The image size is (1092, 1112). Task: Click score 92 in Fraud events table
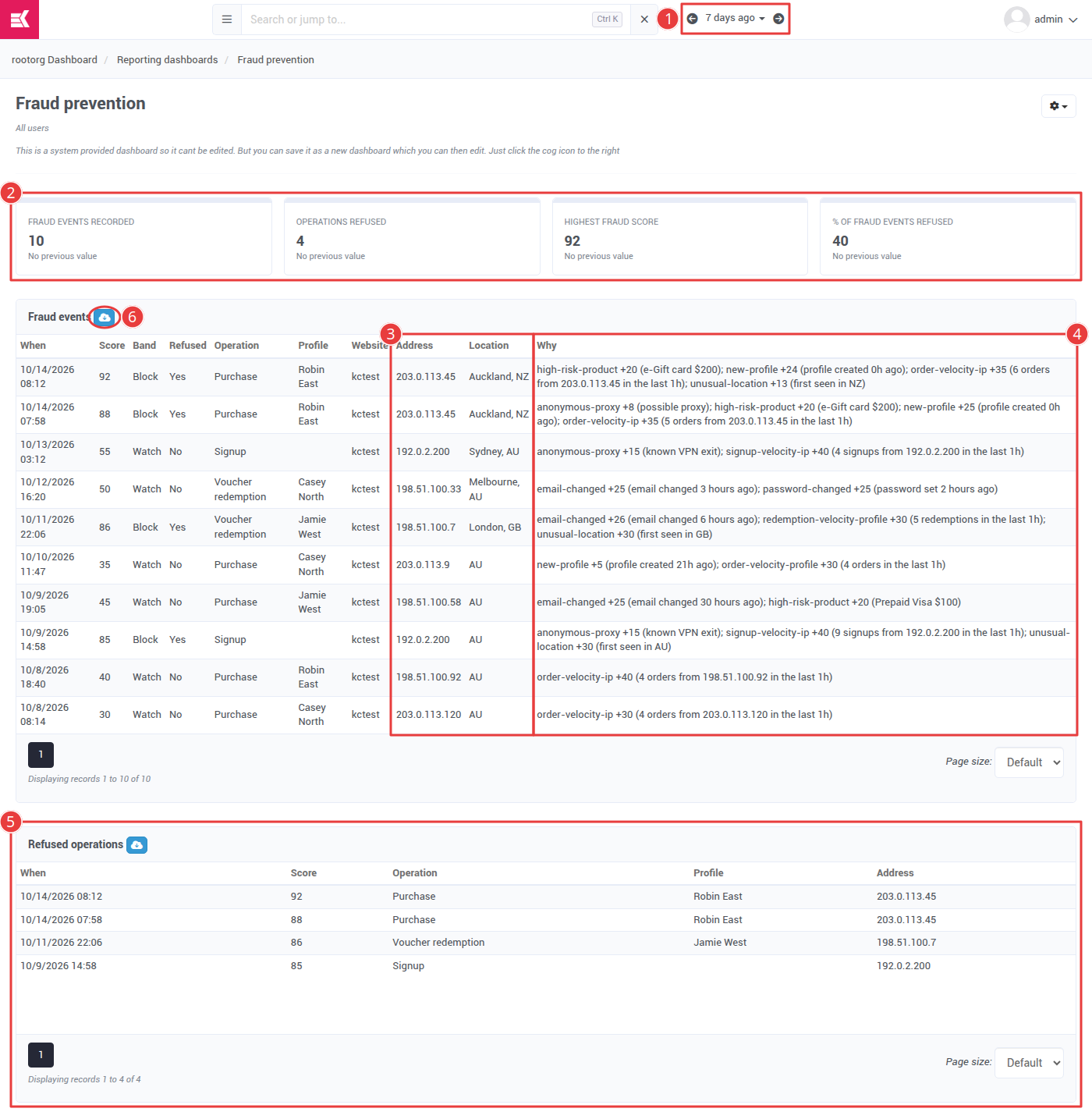point(105,377)
